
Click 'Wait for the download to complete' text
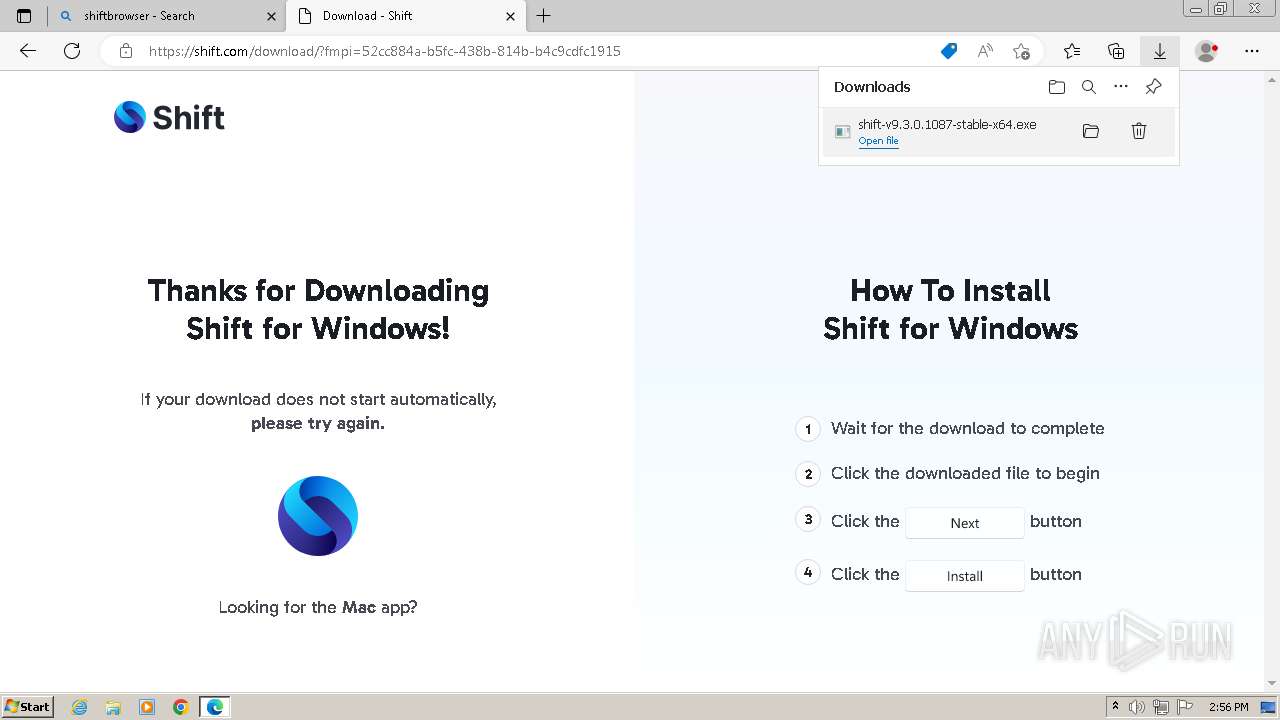(x=967, y=428)
